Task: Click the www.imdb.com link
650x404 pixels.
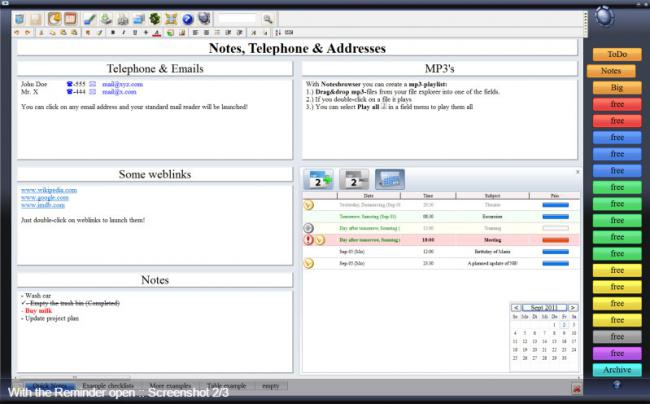Action: (43, 205)
